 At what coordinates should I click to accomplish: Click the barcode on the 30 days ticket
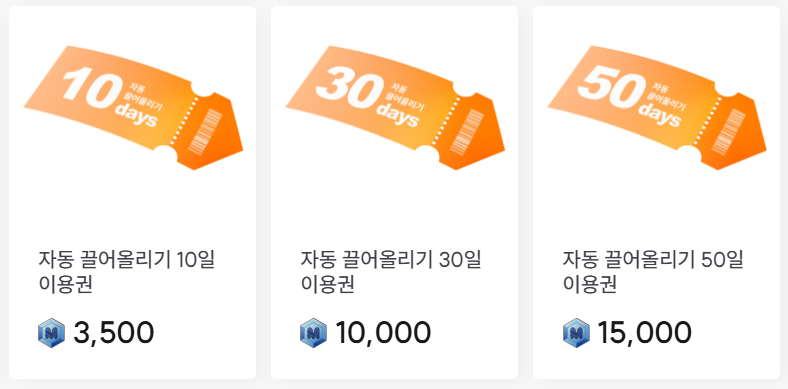pyautogui.click(x=467, y=131)
